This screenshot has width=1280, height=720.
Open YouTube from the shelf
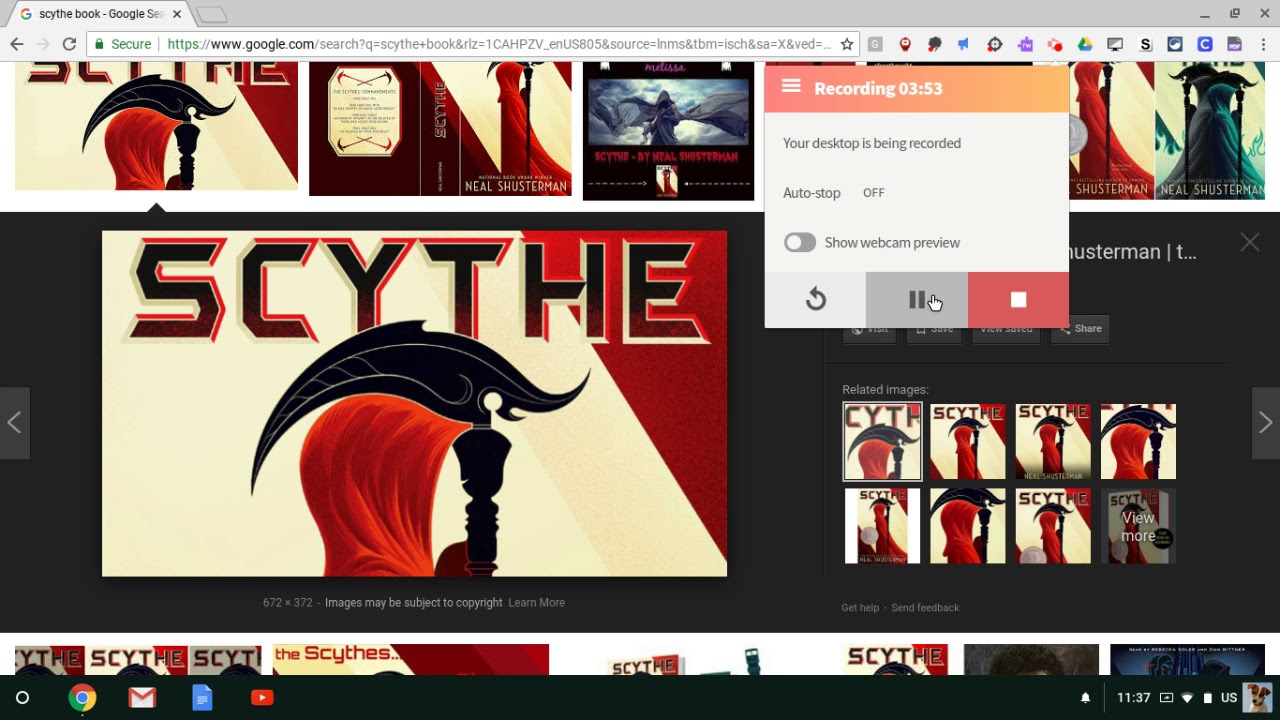tap(262, 697)
